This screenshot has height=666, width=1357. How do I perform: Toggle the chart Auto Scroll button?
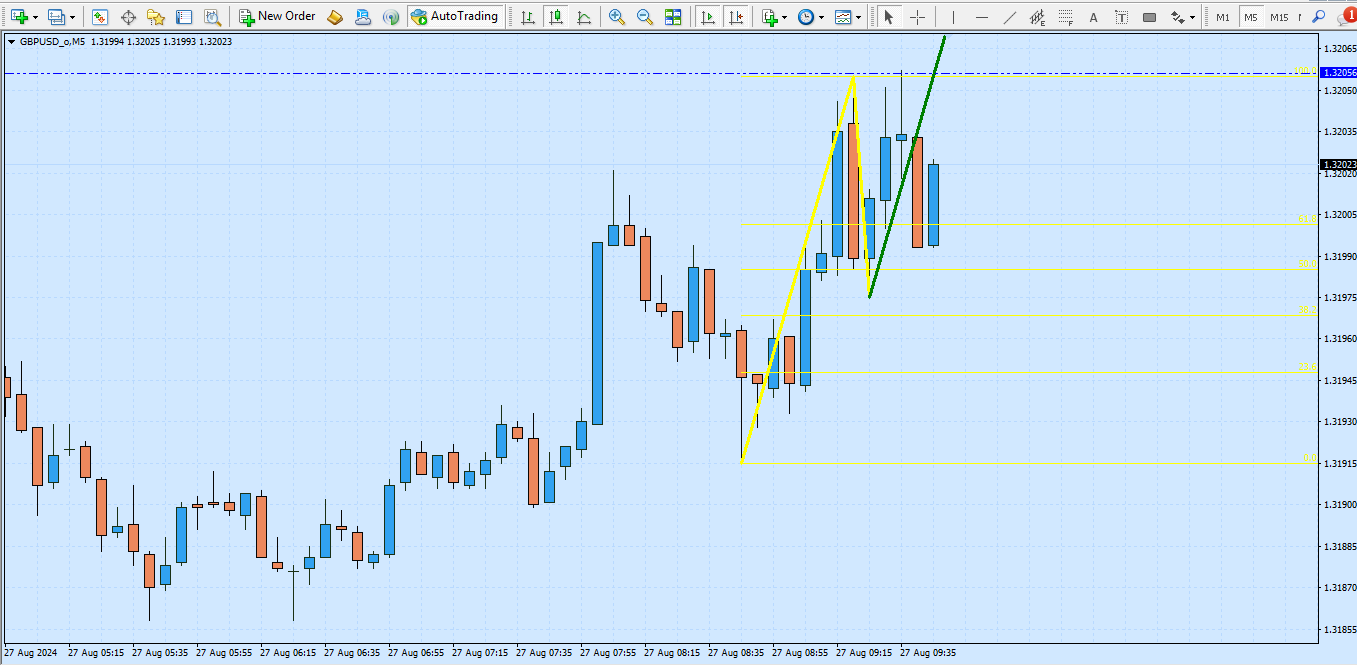coord(708,17)
